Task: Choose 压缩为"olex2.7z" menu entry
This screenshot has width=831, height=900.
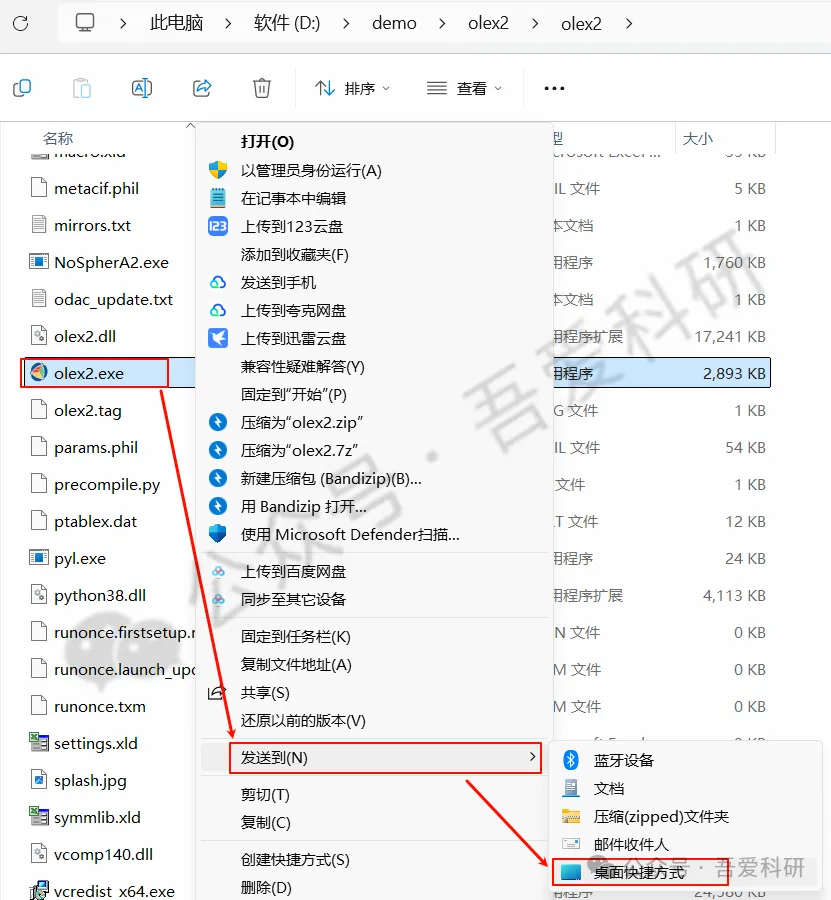Action: pos(299,451)
